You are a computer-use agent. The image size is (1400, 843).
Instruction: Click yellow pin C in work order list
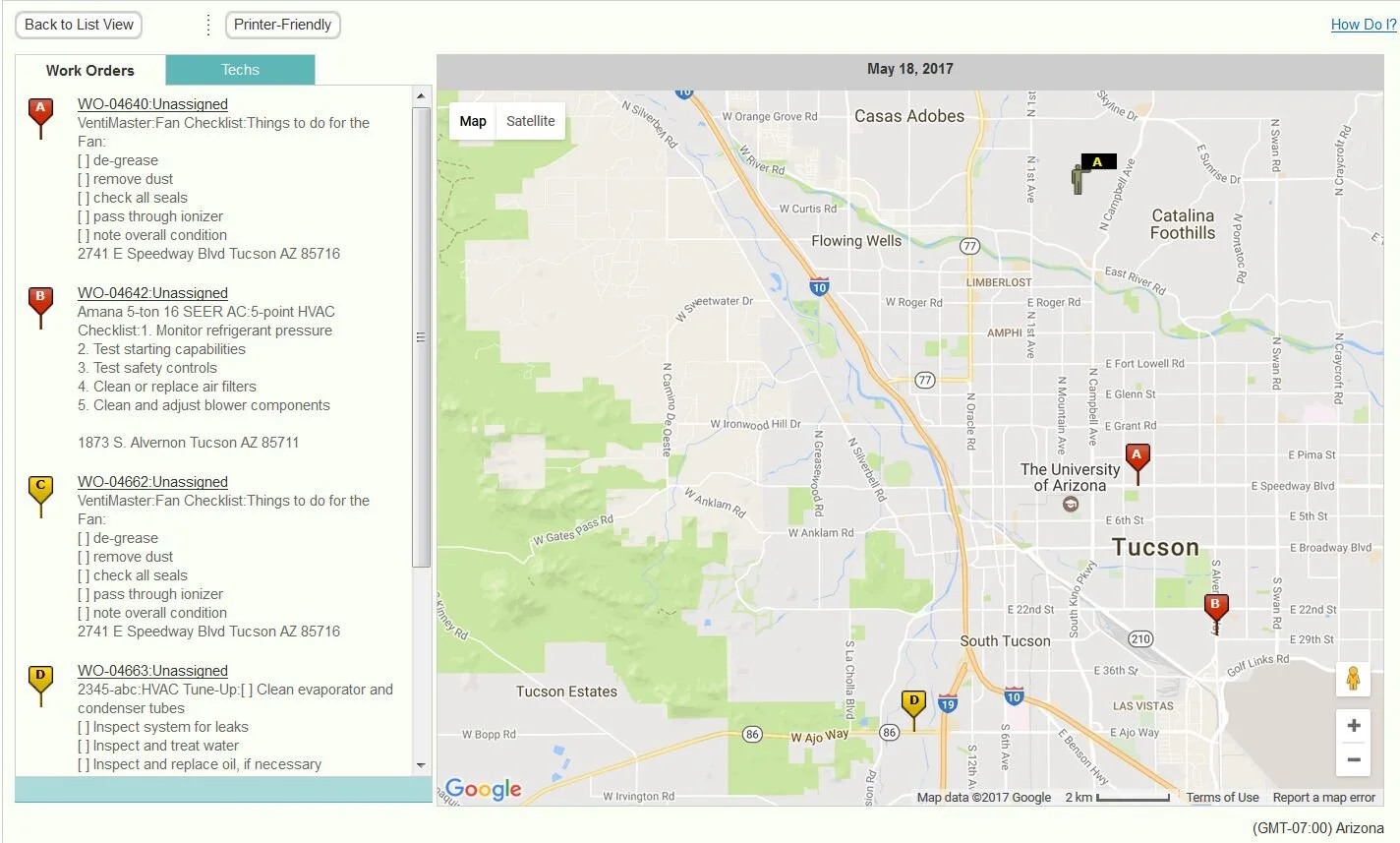[40, 496]
